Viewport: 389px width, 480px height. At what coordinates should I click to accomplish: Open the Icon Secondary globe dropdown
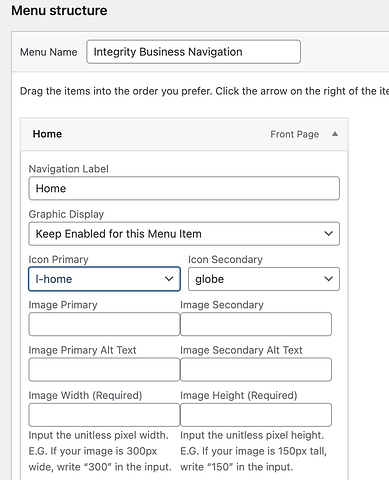tap(264, 279)
